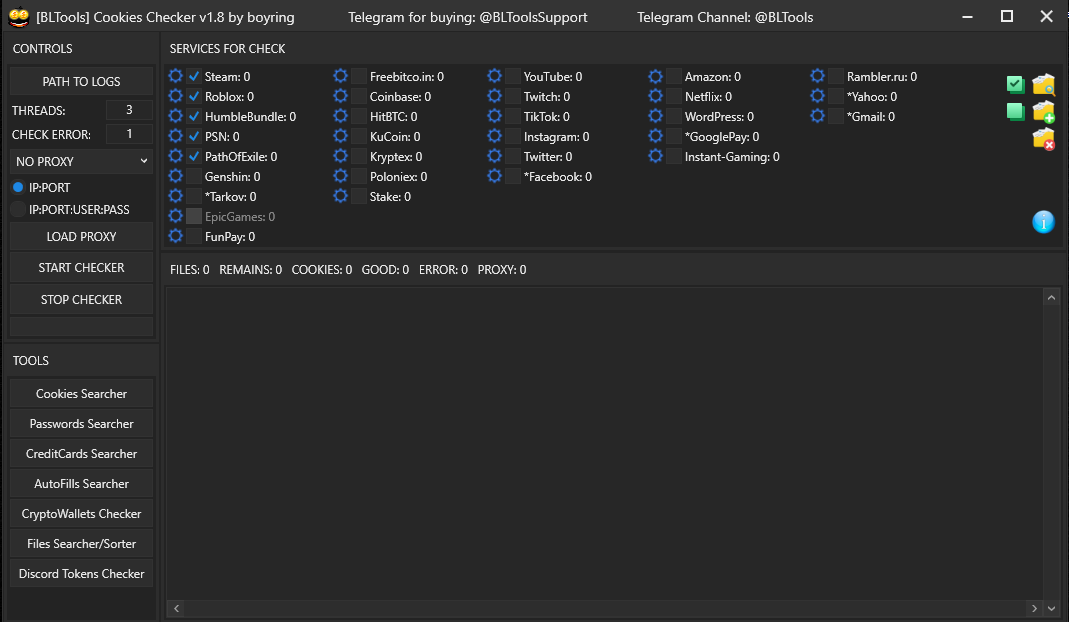This screenshot has height=622, width=1069.
Task: Open the Passwords Searcher tool
Action: tap(81, 424)
